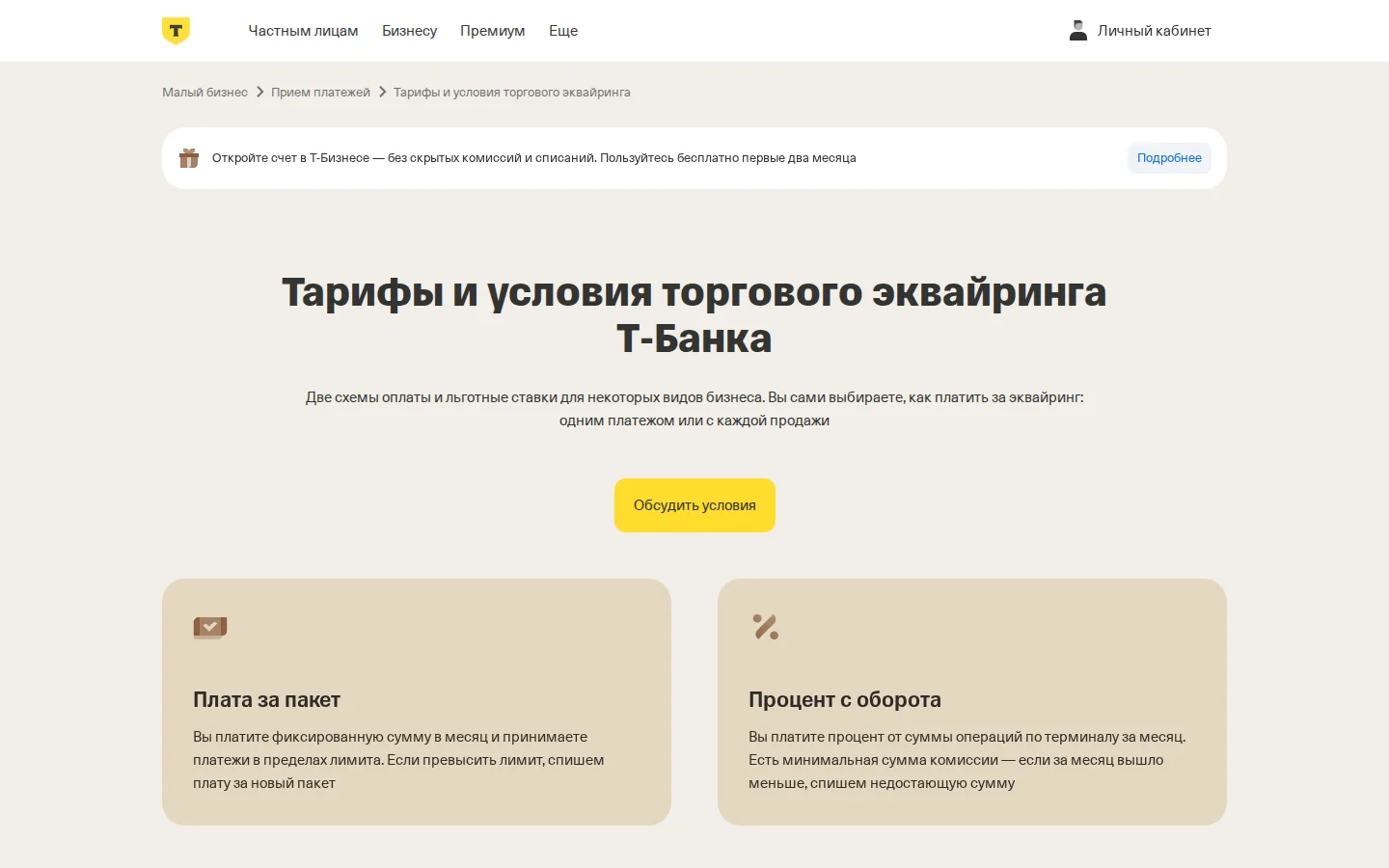Click the main page title heading
1389x868 pixels.
point(694,315)
